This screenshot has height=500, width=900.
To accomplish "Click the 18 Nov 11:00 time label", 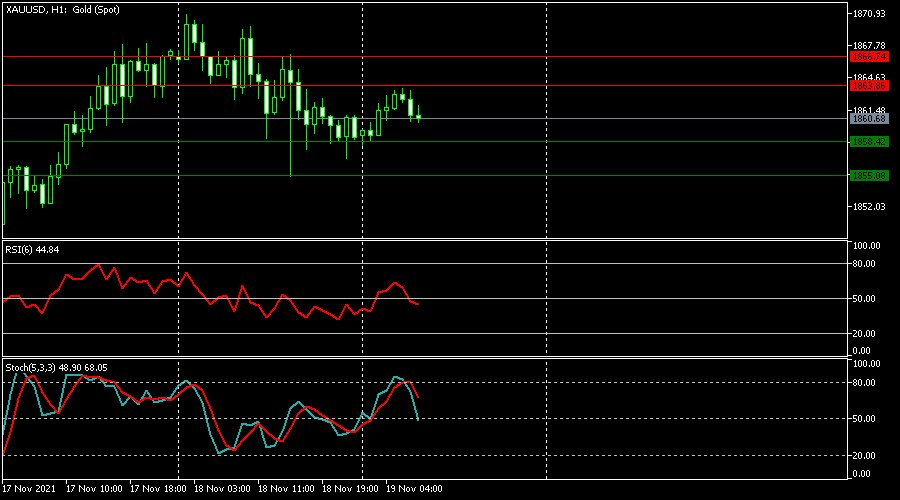I will click(286, 489).
